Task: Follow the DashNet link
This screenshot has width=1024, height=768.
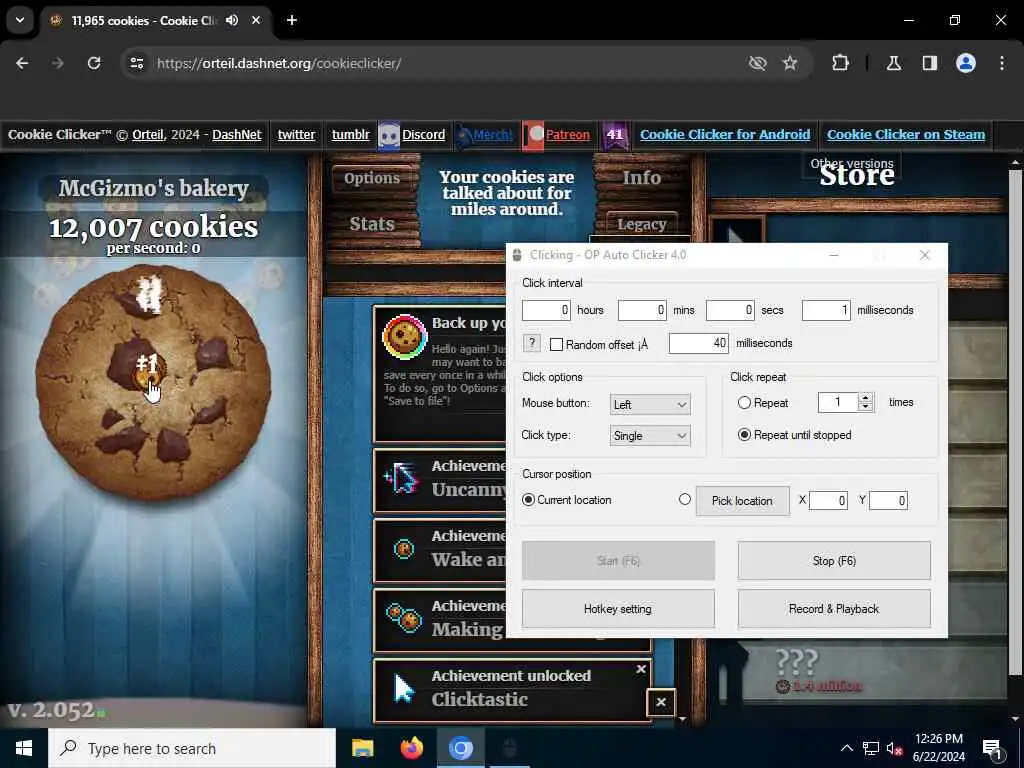Action: click(x=236, y=135)
